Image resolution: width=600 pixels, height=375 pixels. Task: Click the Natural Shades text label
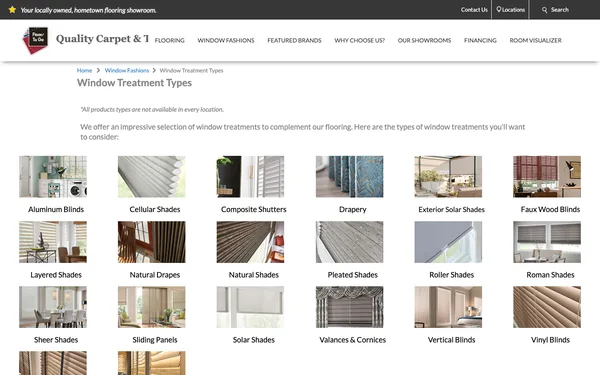(x=254, y=275)
